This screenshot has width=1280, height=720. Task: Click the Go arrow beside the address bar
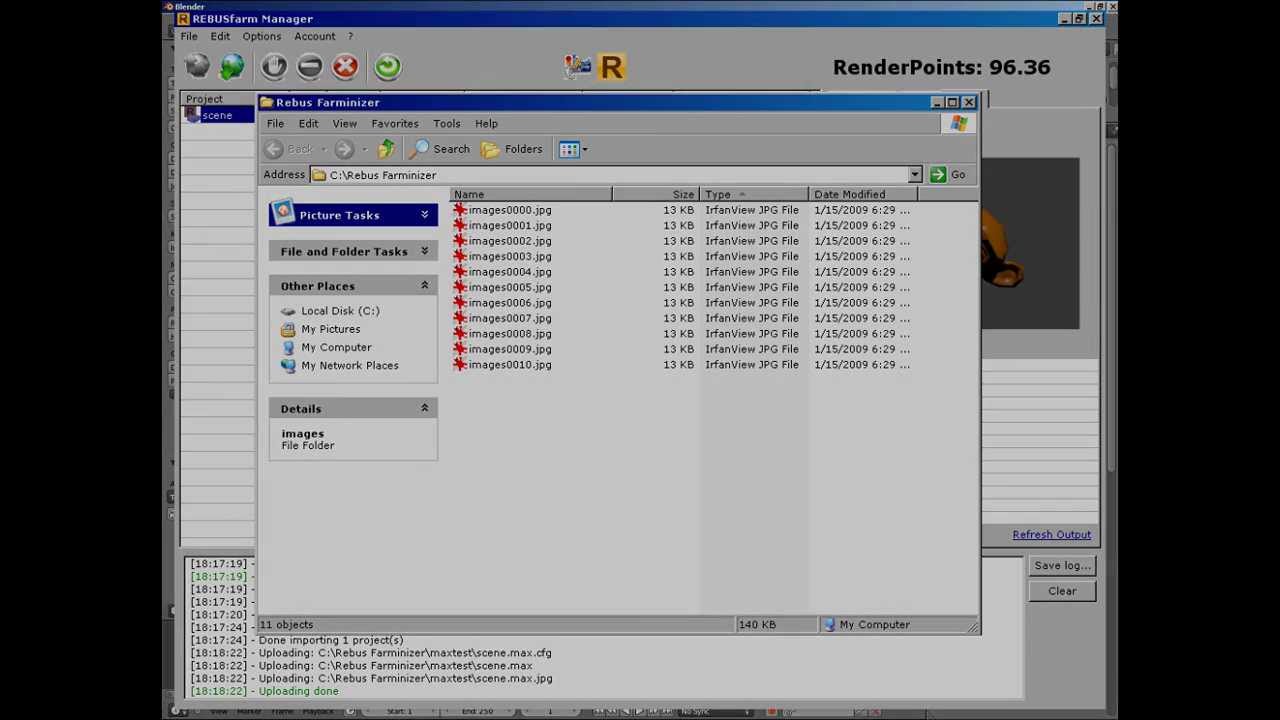coord(937,175)
